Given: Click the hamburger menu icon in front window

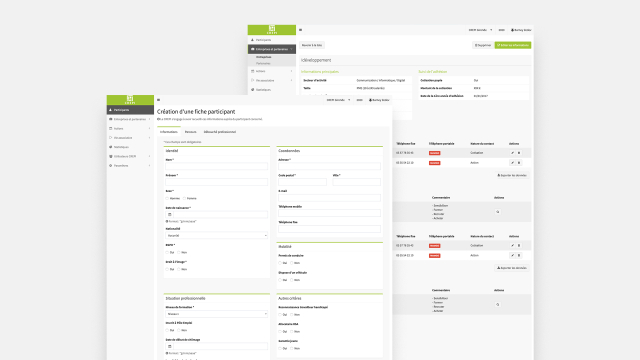Looking at the screenshot, I should coord(158,100).
